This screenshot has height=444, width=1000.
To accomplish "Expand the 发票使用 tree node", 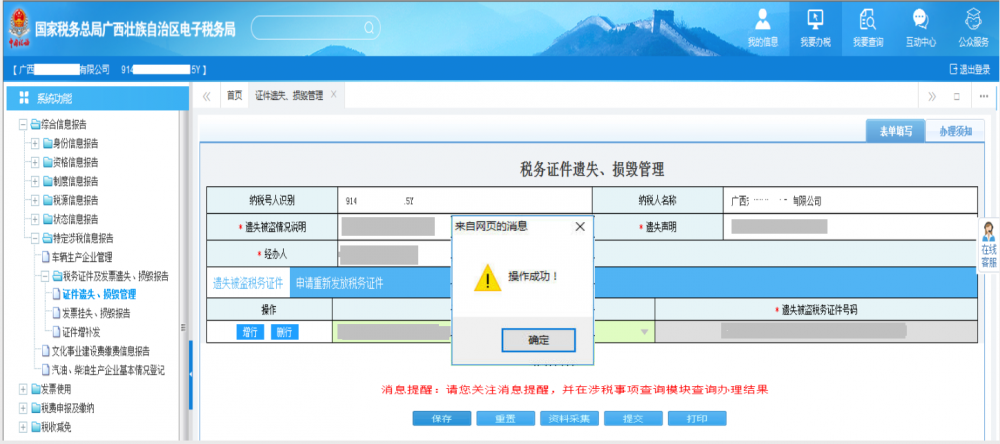I will point(22,389).
